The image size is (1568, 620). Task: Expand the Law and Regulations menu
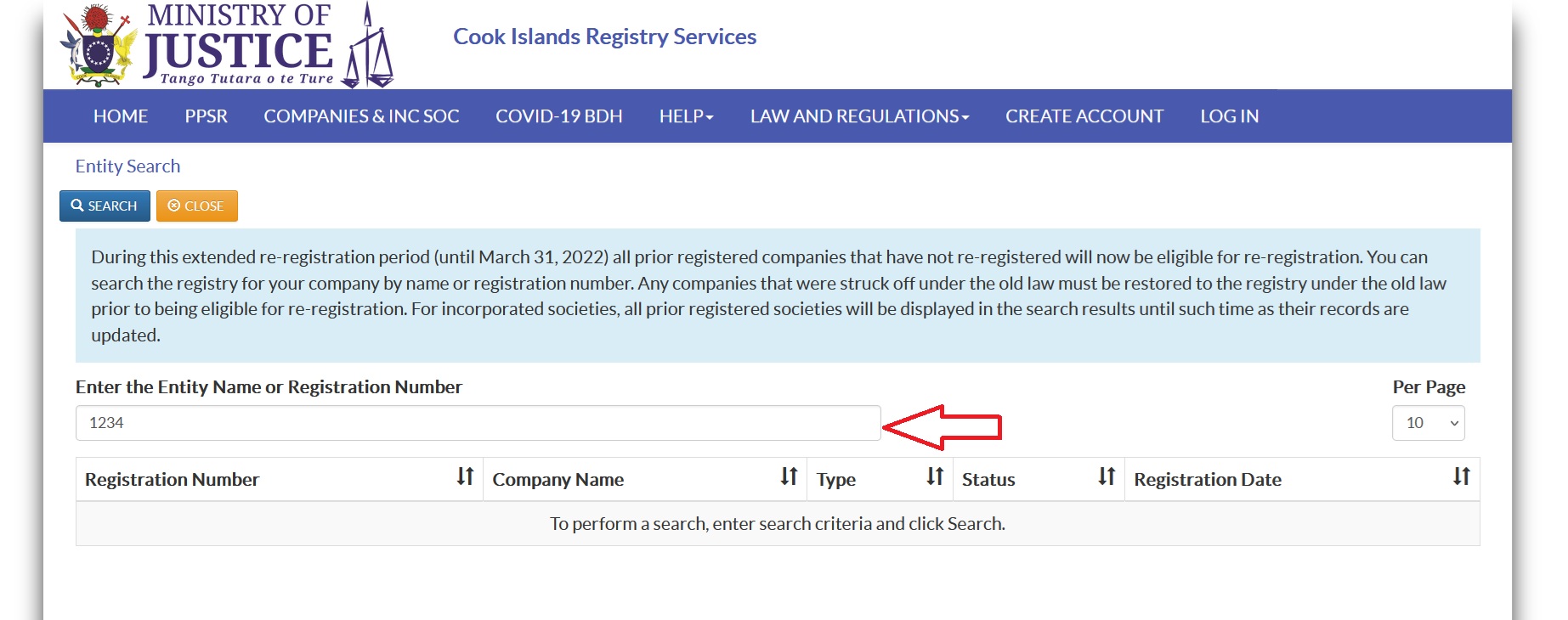[859, 116]
